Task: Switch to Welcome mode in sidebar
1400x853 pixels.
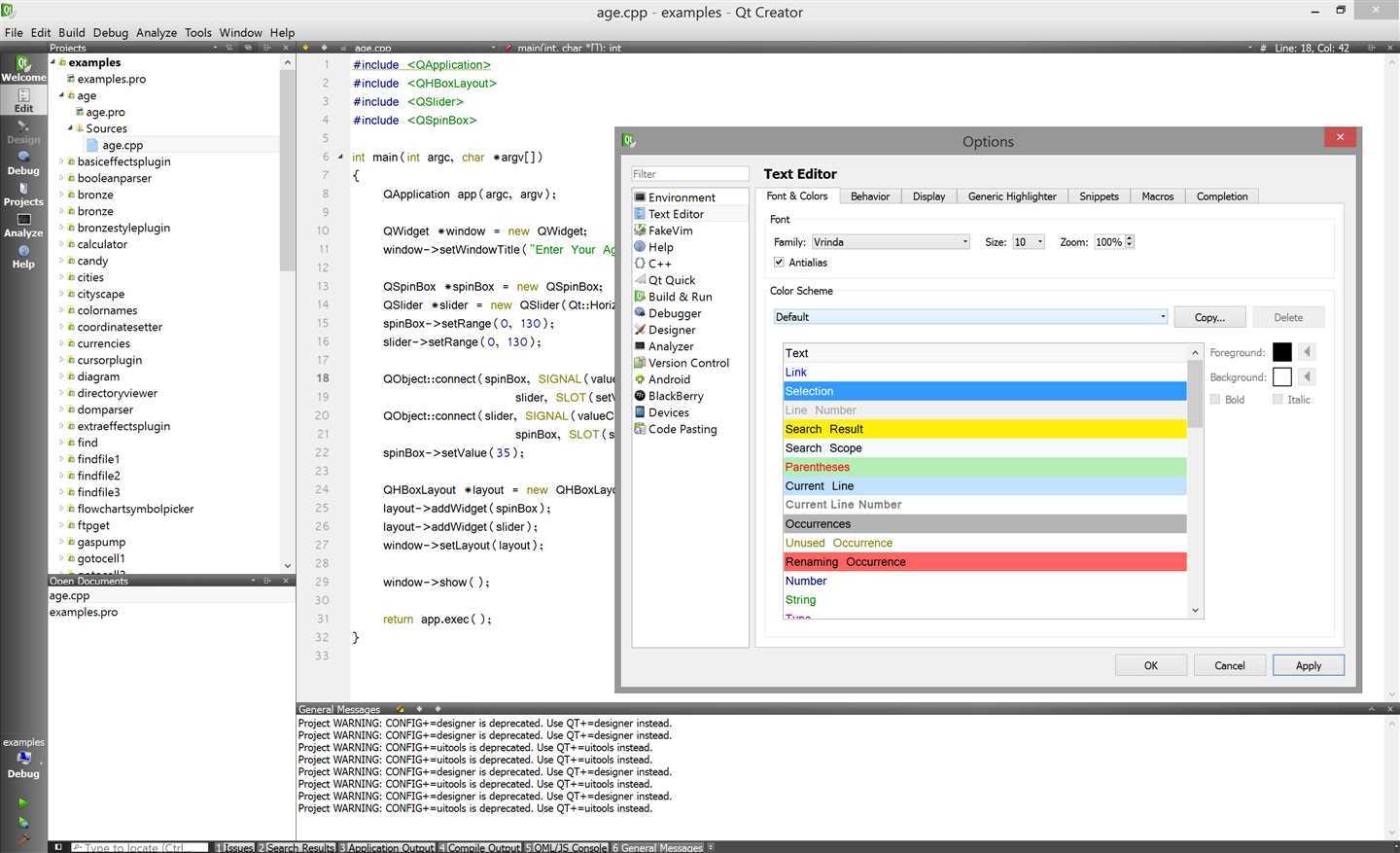Action: click(23, 69)
